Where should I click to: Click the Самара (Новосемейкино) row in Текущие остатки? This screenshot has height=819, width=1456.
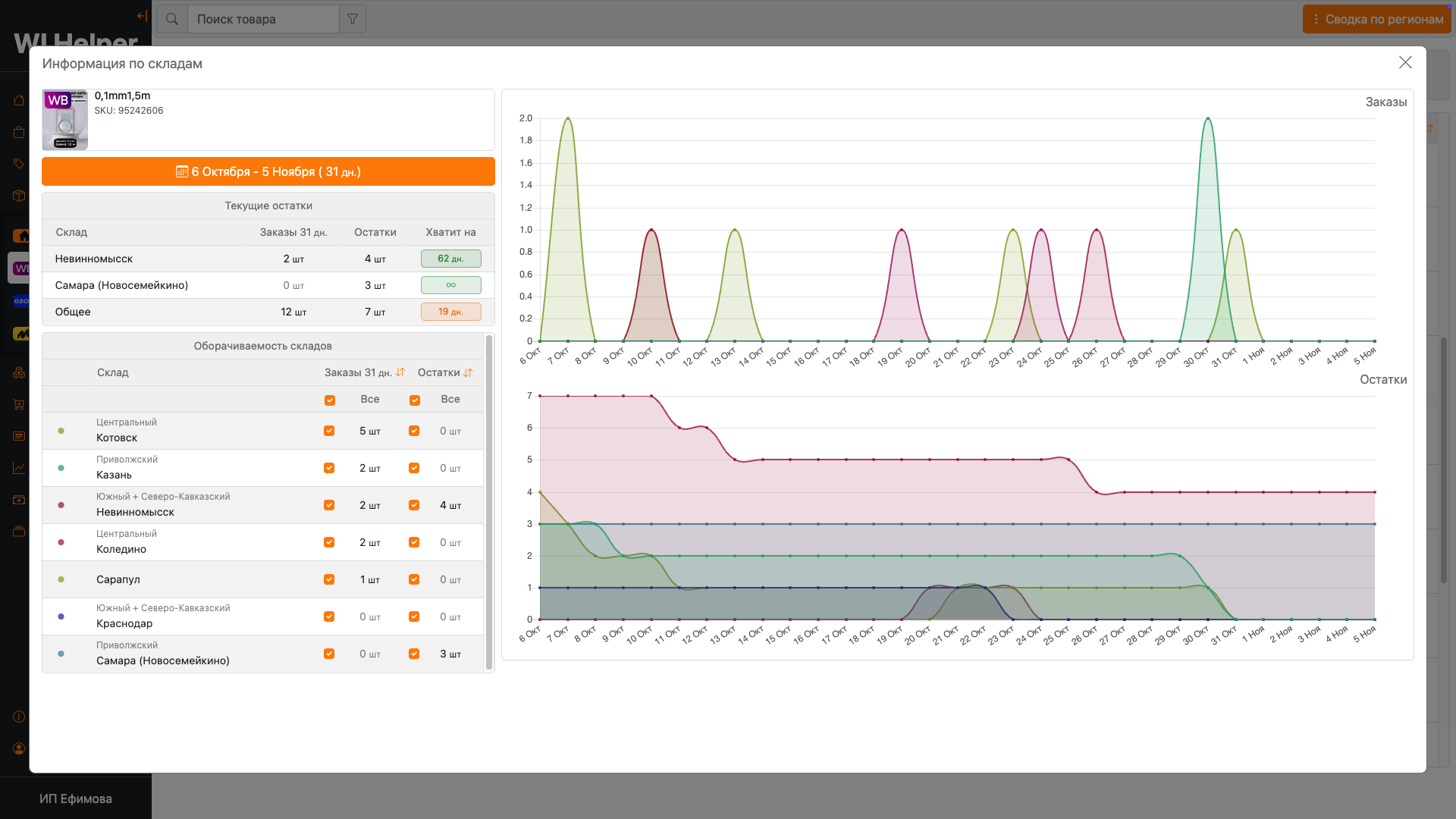(x=121, y=285)
